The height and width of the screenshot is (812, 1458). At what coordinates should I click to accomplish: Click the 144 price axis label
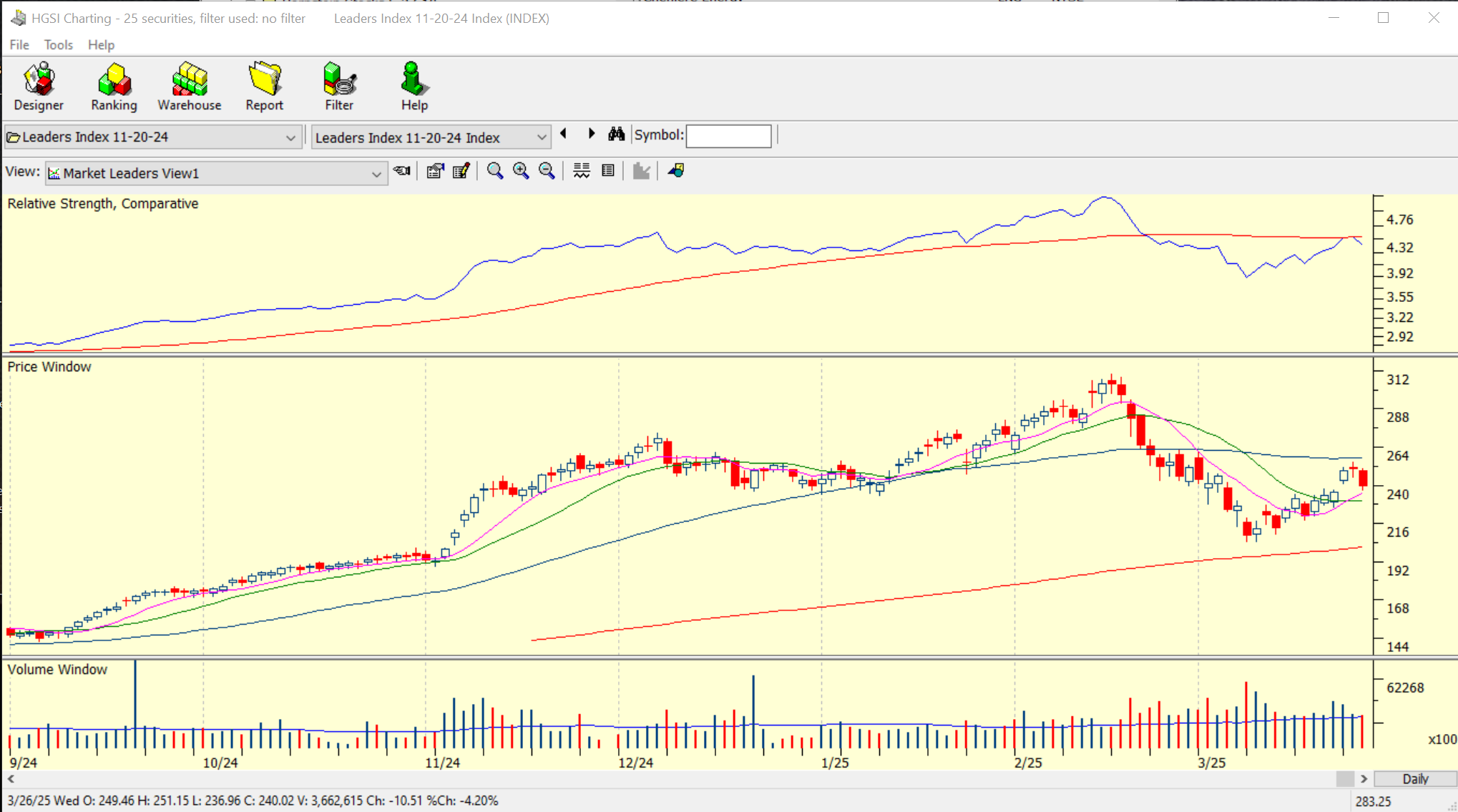[x=1398, y=647]
